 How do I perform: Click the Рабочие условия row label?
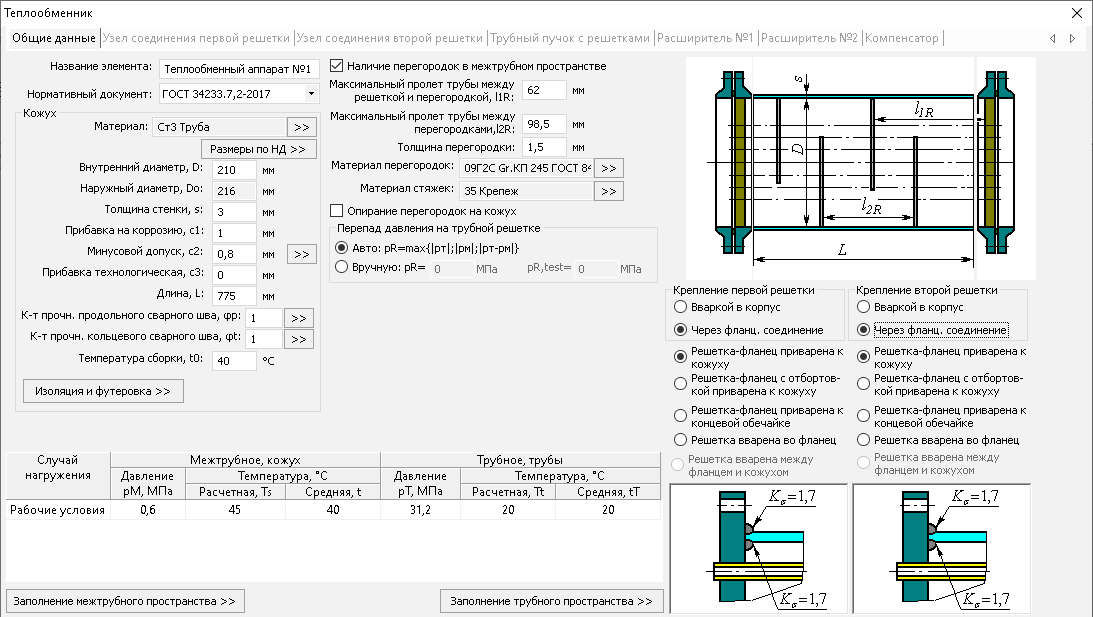[x=58, y=510]
